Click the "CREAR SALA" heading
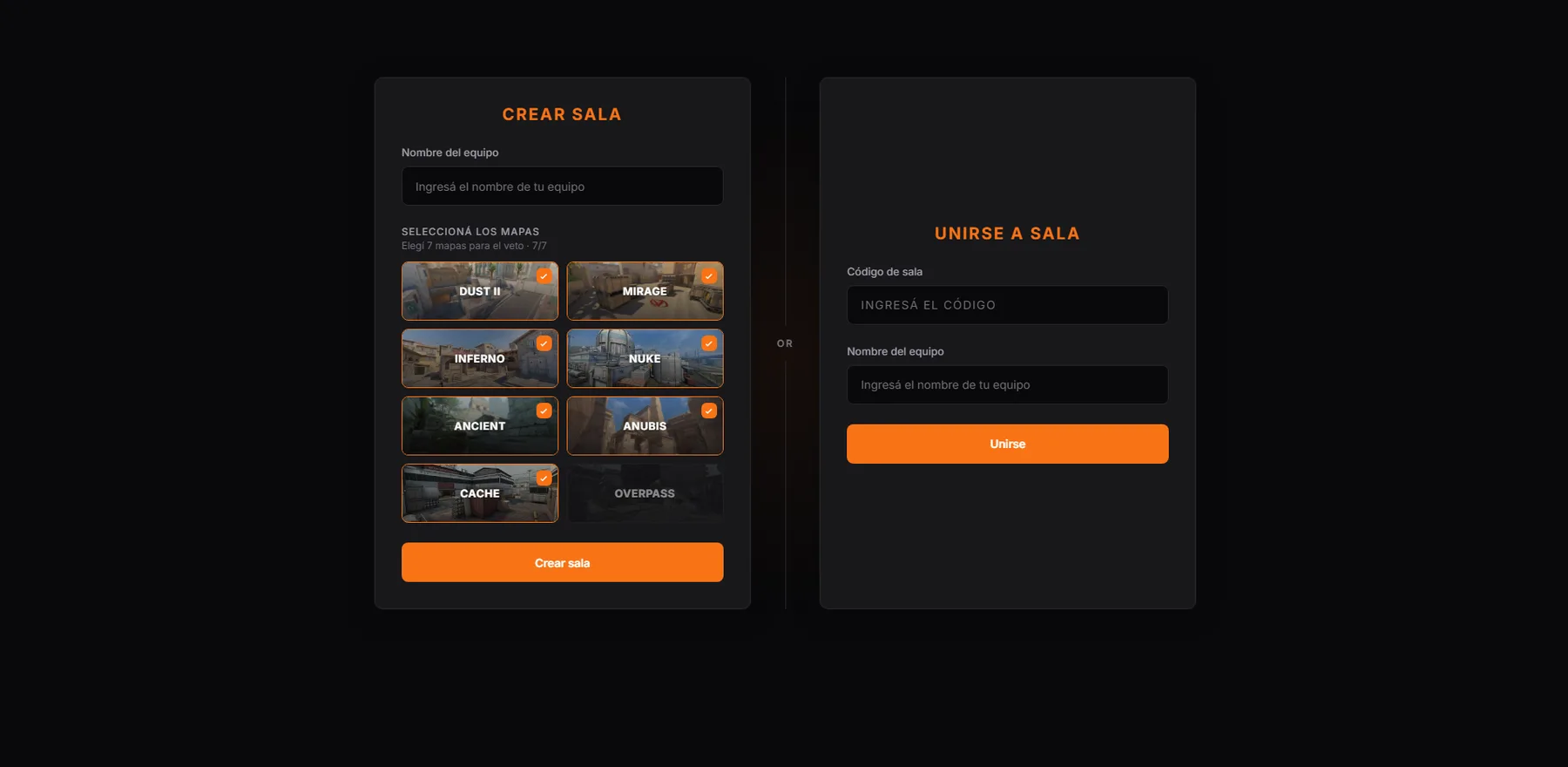Screen dimensions: 1568x767 click(x=562, y=114)
